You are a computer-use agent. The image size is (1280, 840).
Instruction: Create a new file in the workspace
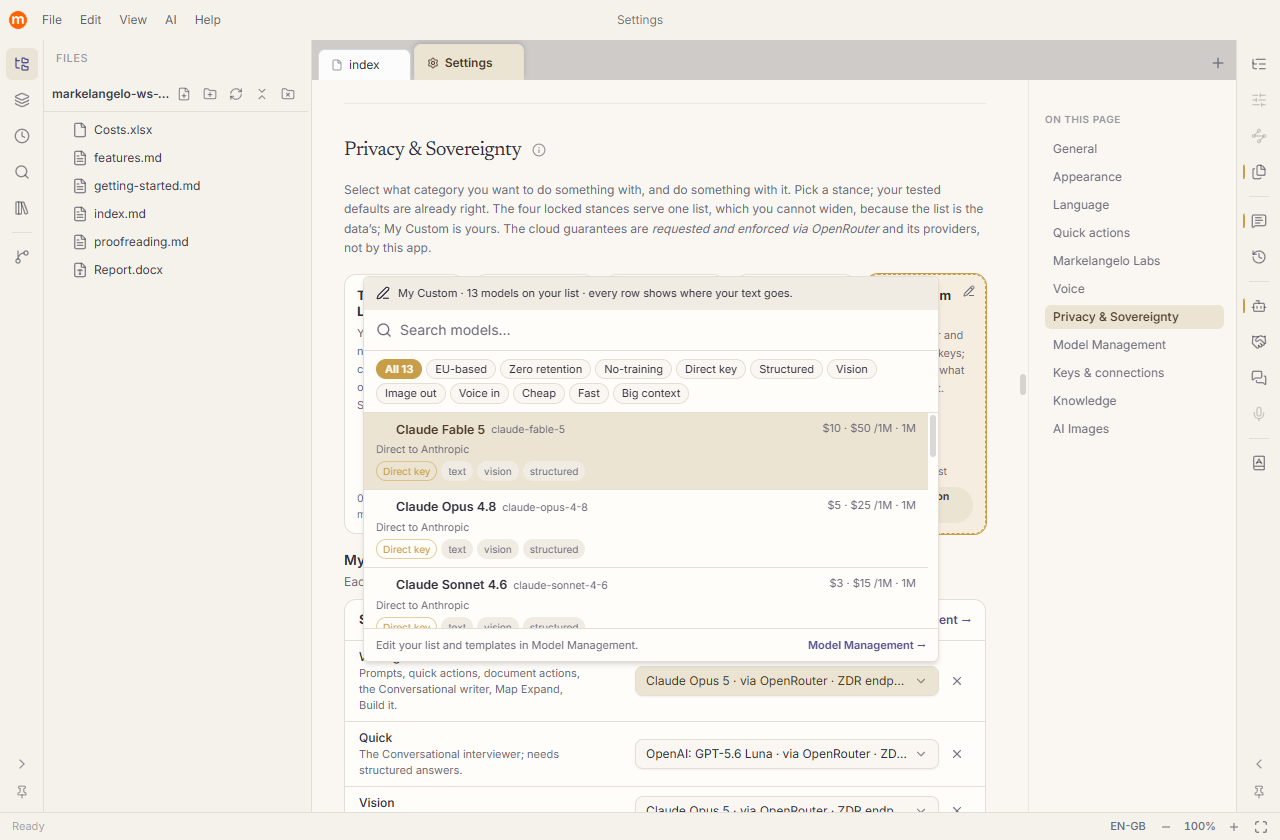[x=184, y=94]
